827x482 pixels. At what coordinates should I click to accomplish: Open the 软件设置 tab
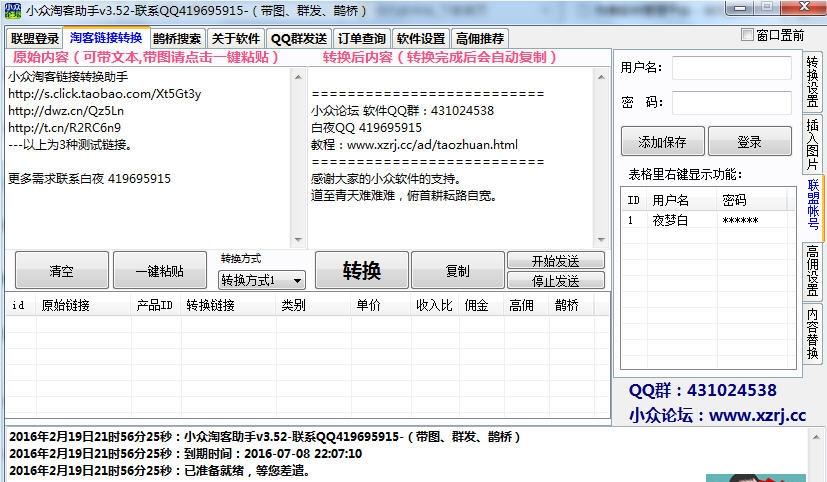(x=421, y=38)
